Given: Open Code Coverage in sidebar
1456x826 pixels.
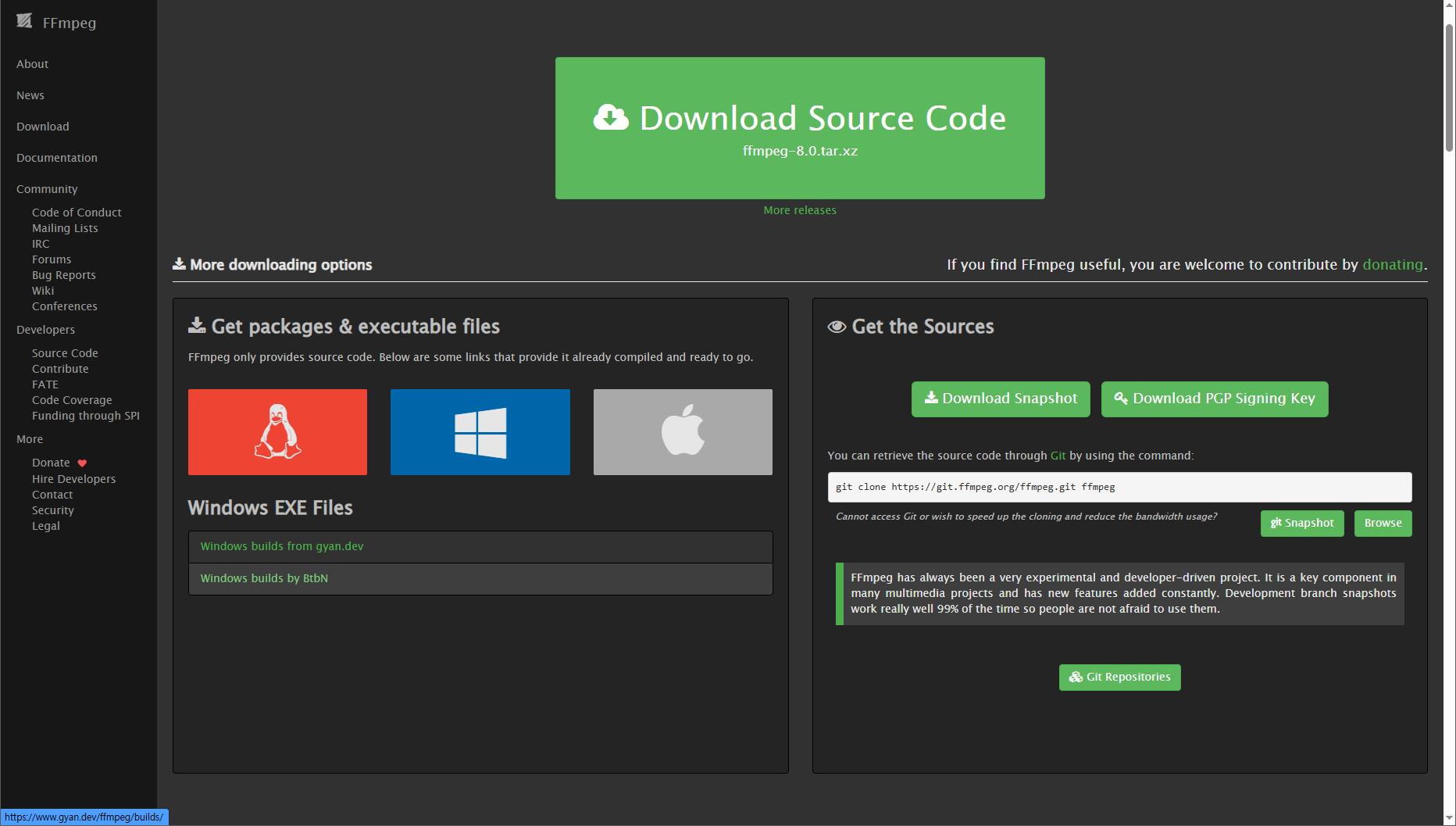Looking at the screenshot, I should 72,400.
